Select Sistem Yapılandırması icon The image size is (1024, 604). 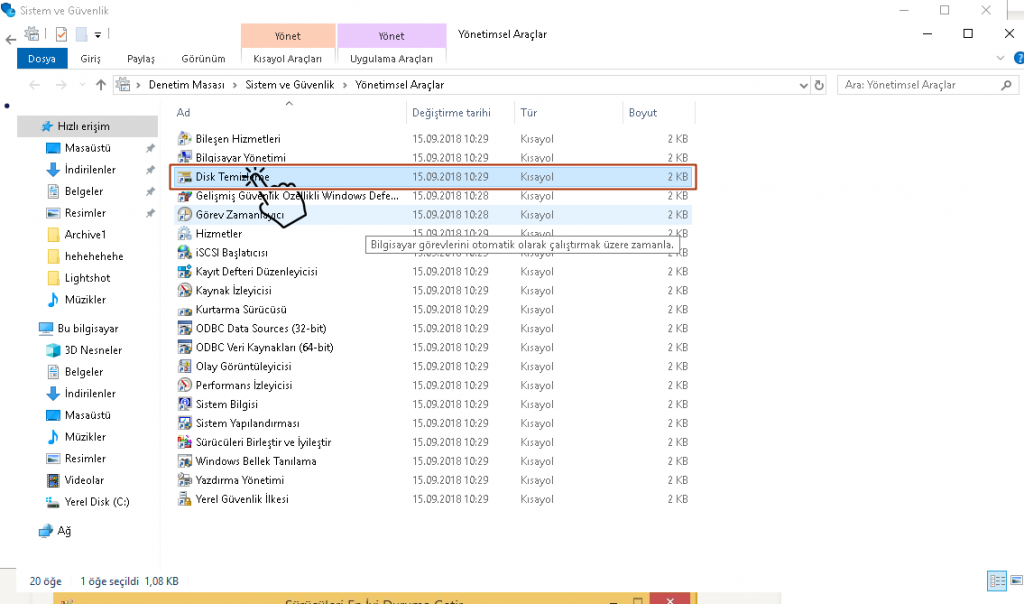point(185,422)
